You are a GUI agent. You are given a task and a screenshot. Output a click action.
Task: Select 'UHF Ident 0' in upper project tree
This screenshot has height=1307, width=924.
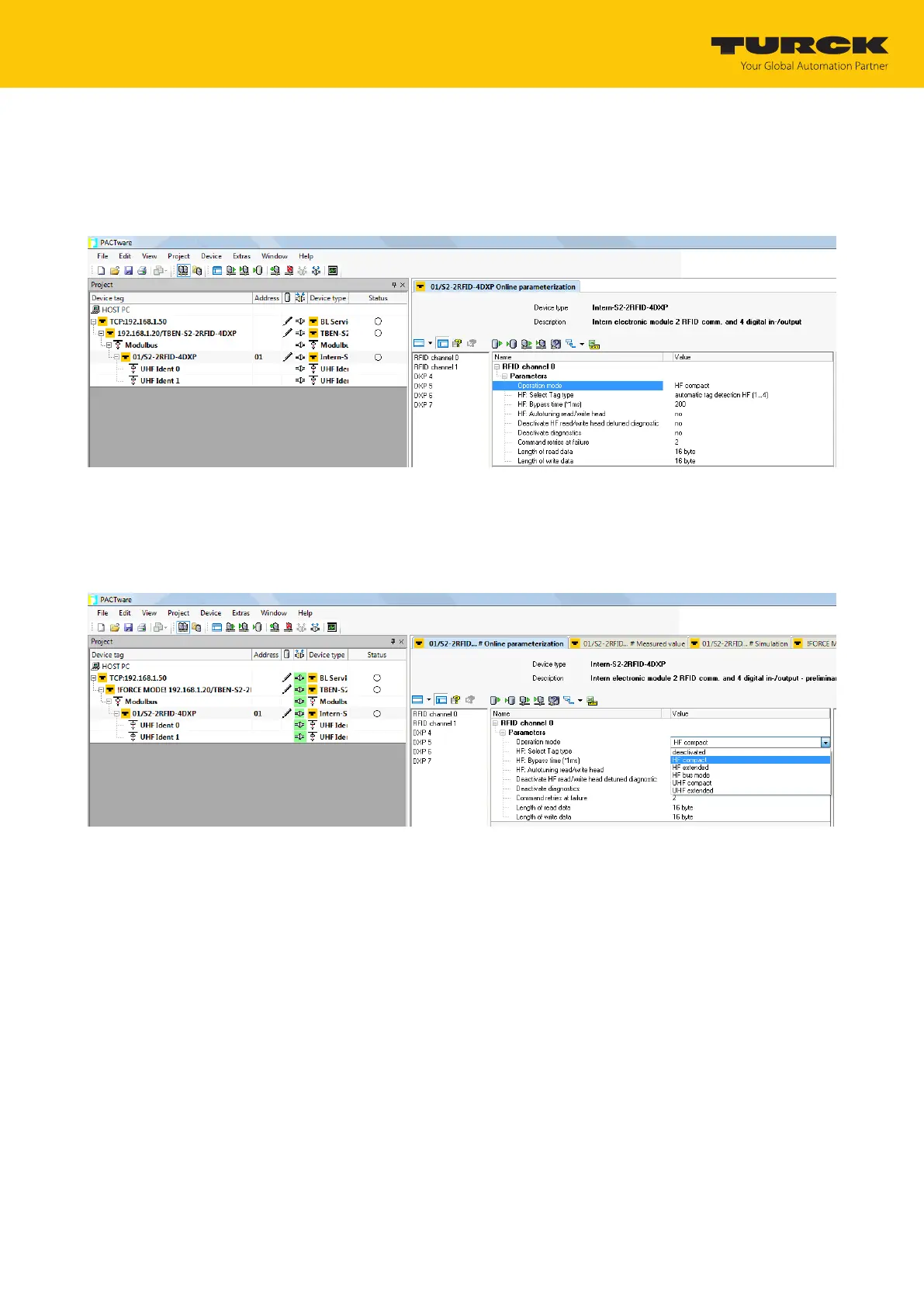coord(160,369)
